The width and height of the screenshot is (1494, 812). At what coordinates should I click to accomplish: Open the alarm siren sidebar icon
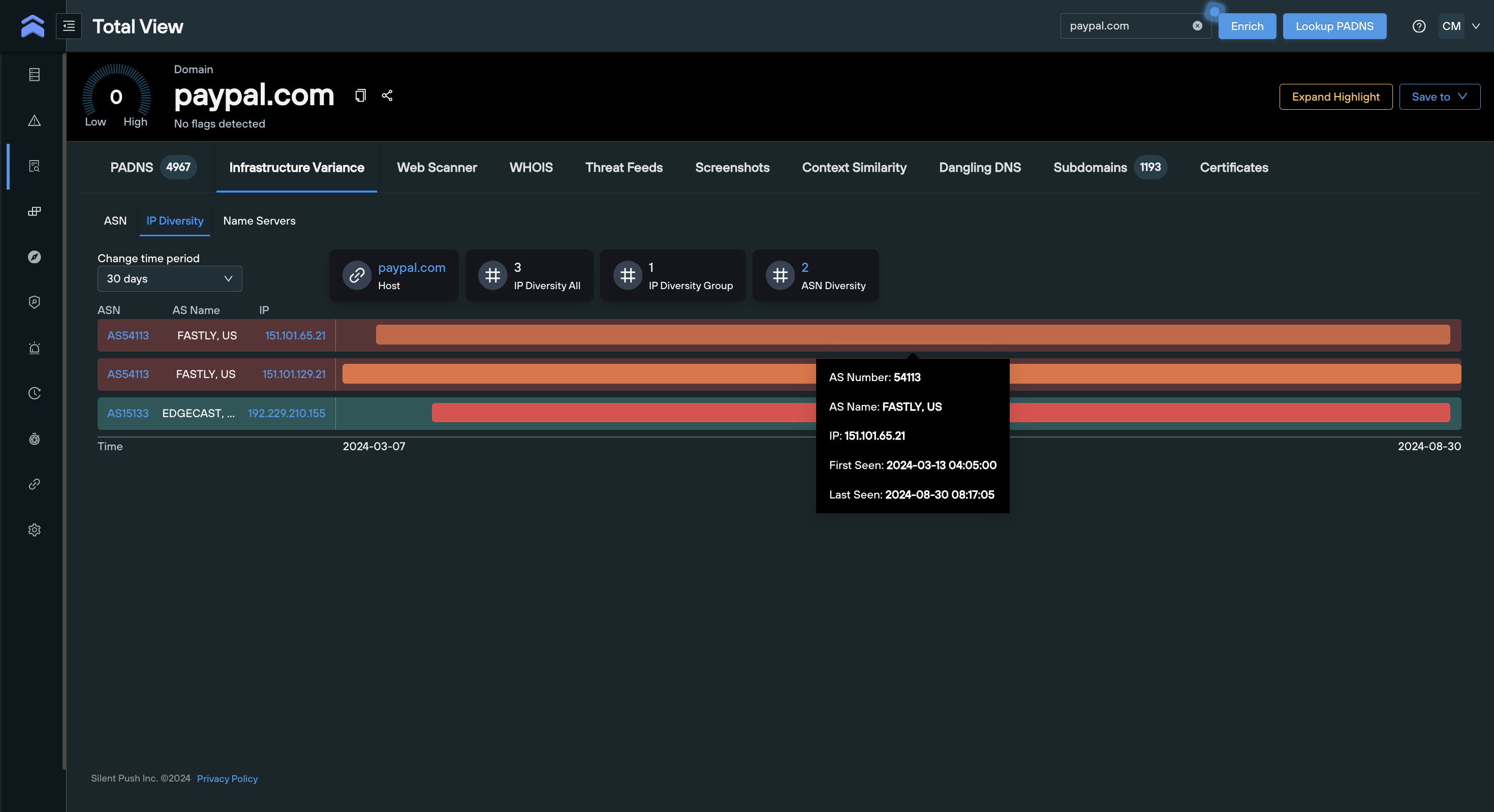coord(34,348)
